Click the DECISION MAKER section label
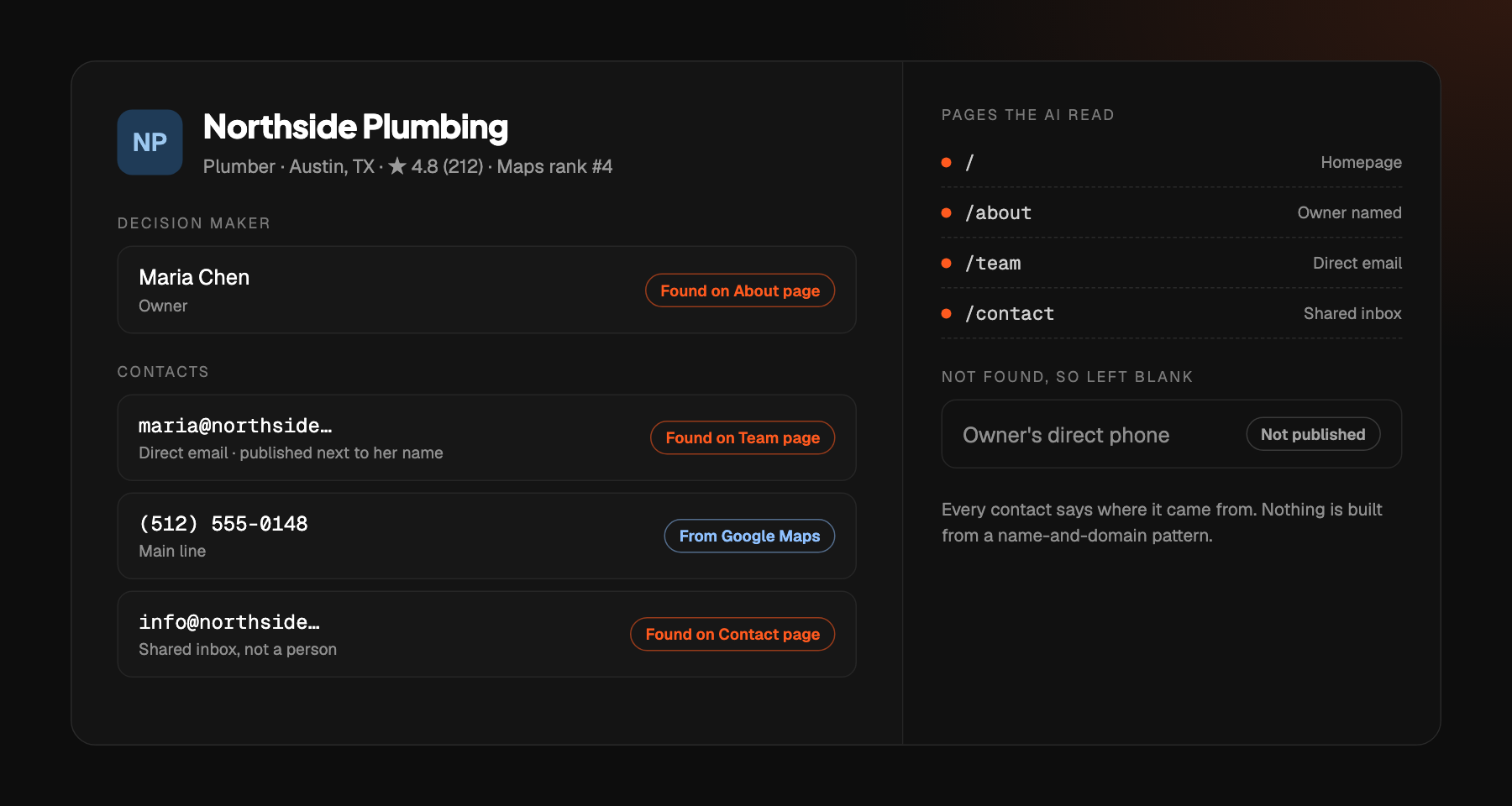 click(194, 223)
